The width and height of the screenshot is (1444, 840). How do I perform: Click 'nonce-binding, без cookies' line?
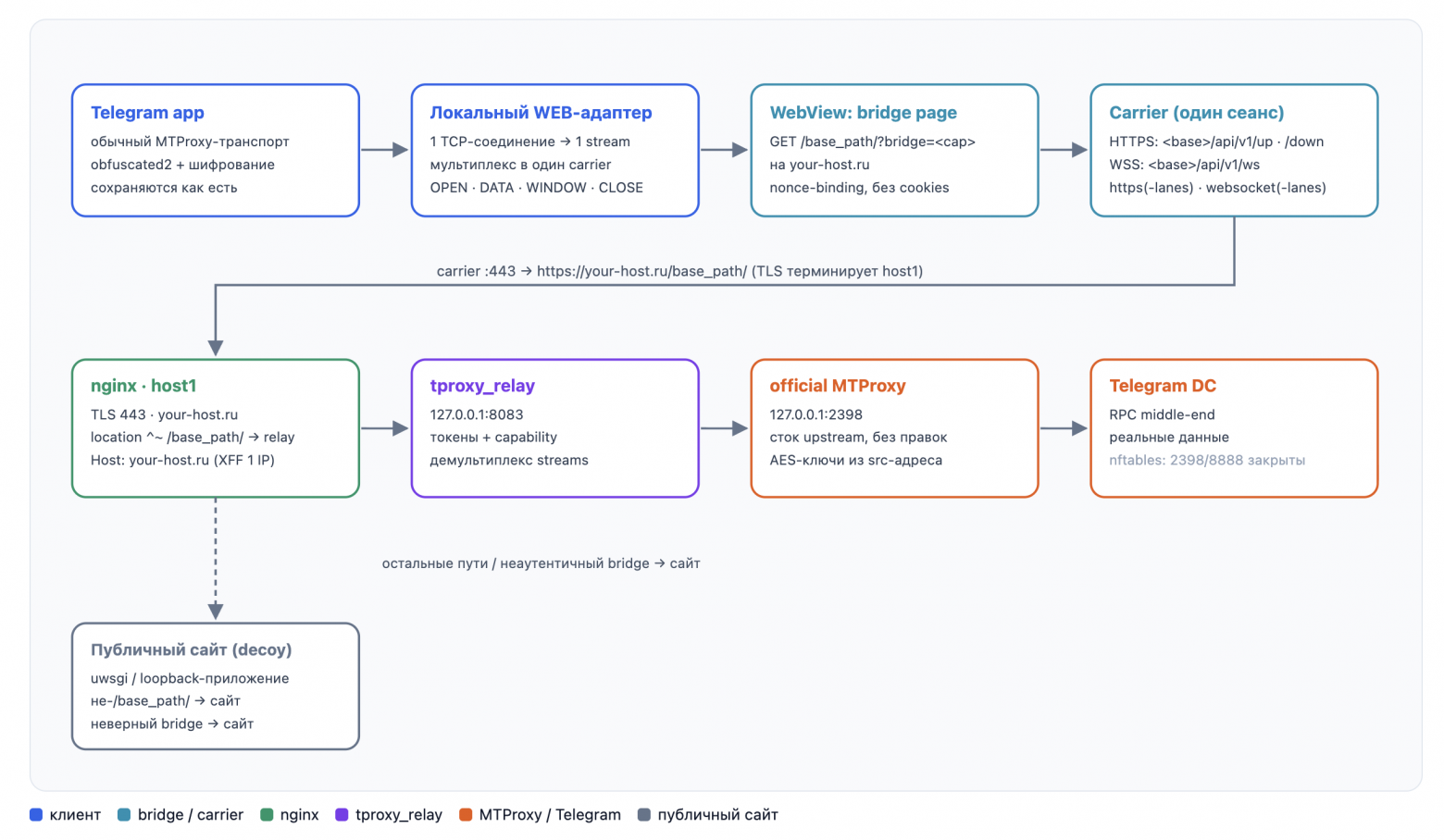860,188
